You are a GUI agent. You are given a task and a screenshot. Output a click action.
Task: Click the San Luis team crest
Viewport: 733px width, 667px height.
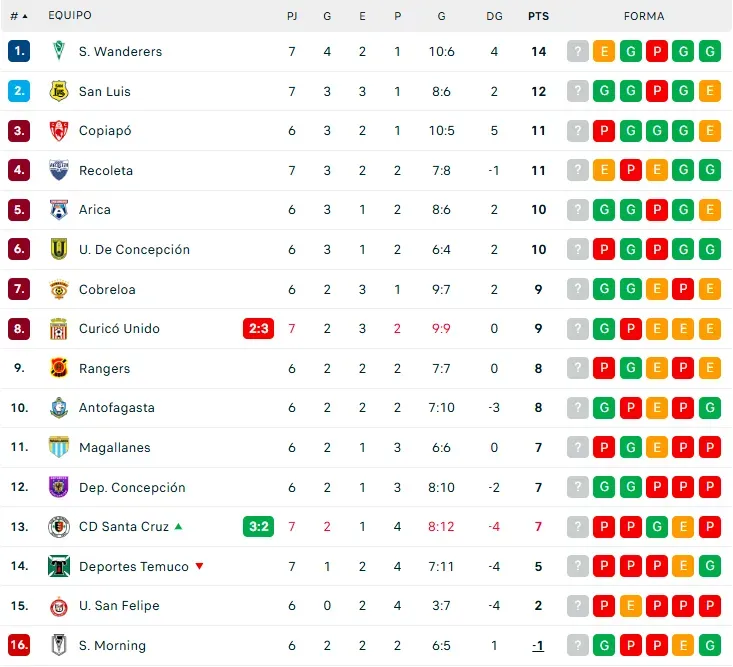click(59, 91)
